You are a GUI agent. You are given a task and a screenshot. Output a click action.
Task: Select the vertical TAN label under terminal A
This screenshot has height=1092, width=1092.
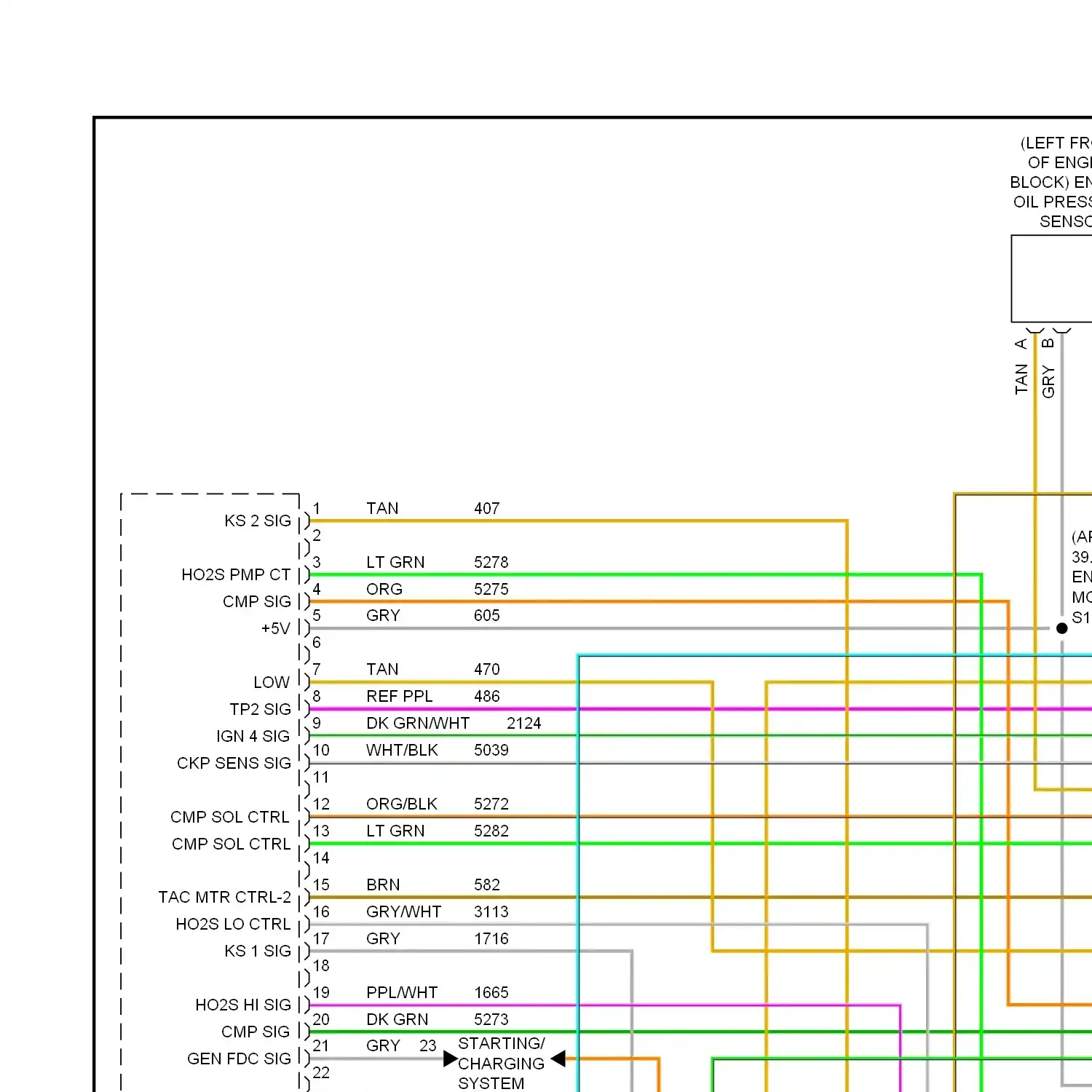(1021, 379)
